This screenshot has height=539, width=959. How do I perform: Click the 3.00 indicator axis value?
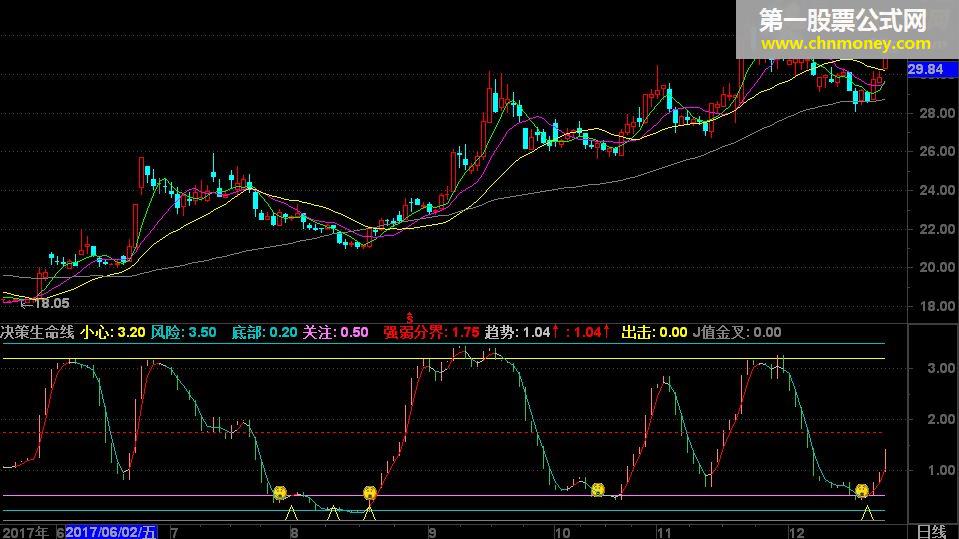tap(941, 368)
